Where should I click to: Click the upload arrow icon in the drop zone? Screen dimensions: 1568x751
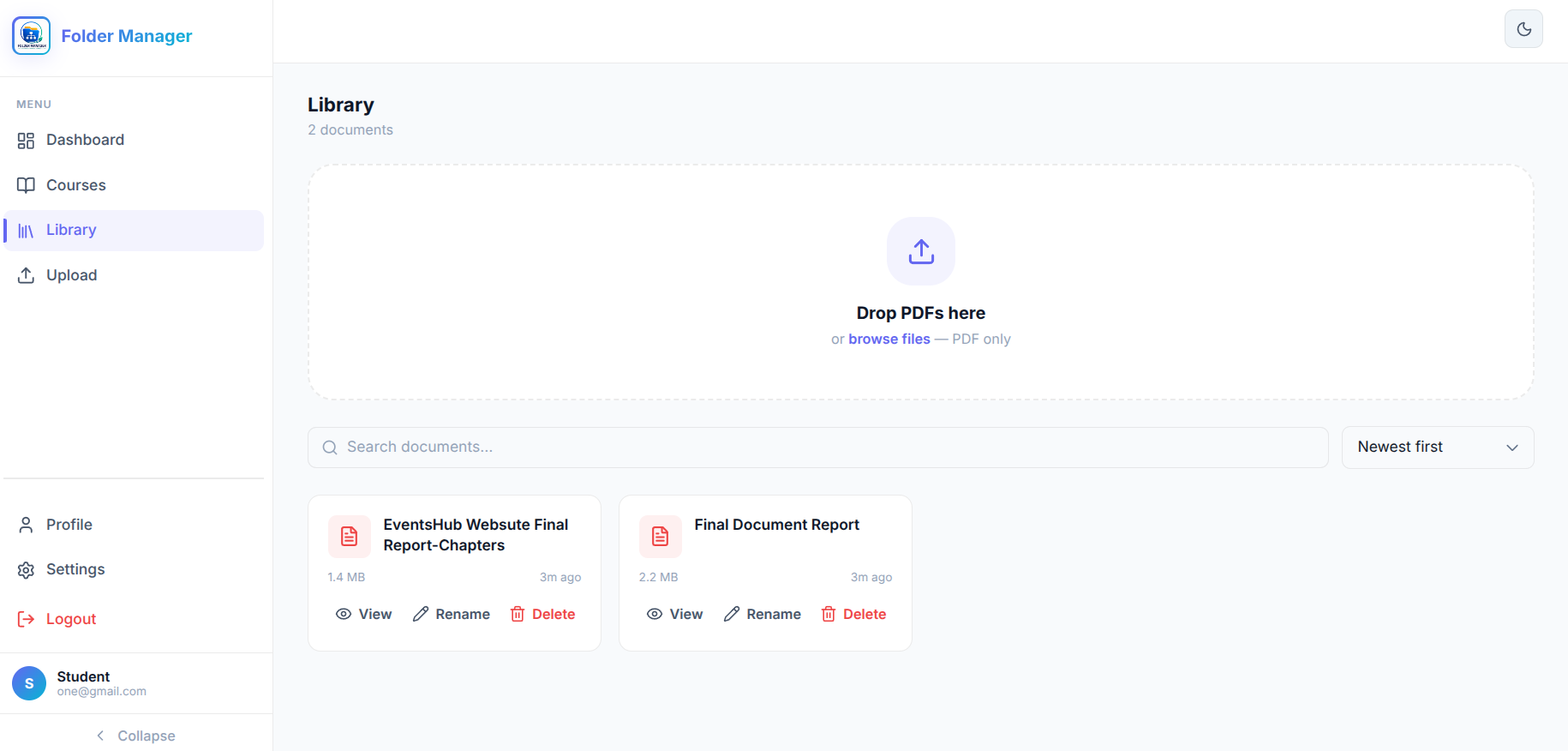pyautogui.click(x=921, y=251)
